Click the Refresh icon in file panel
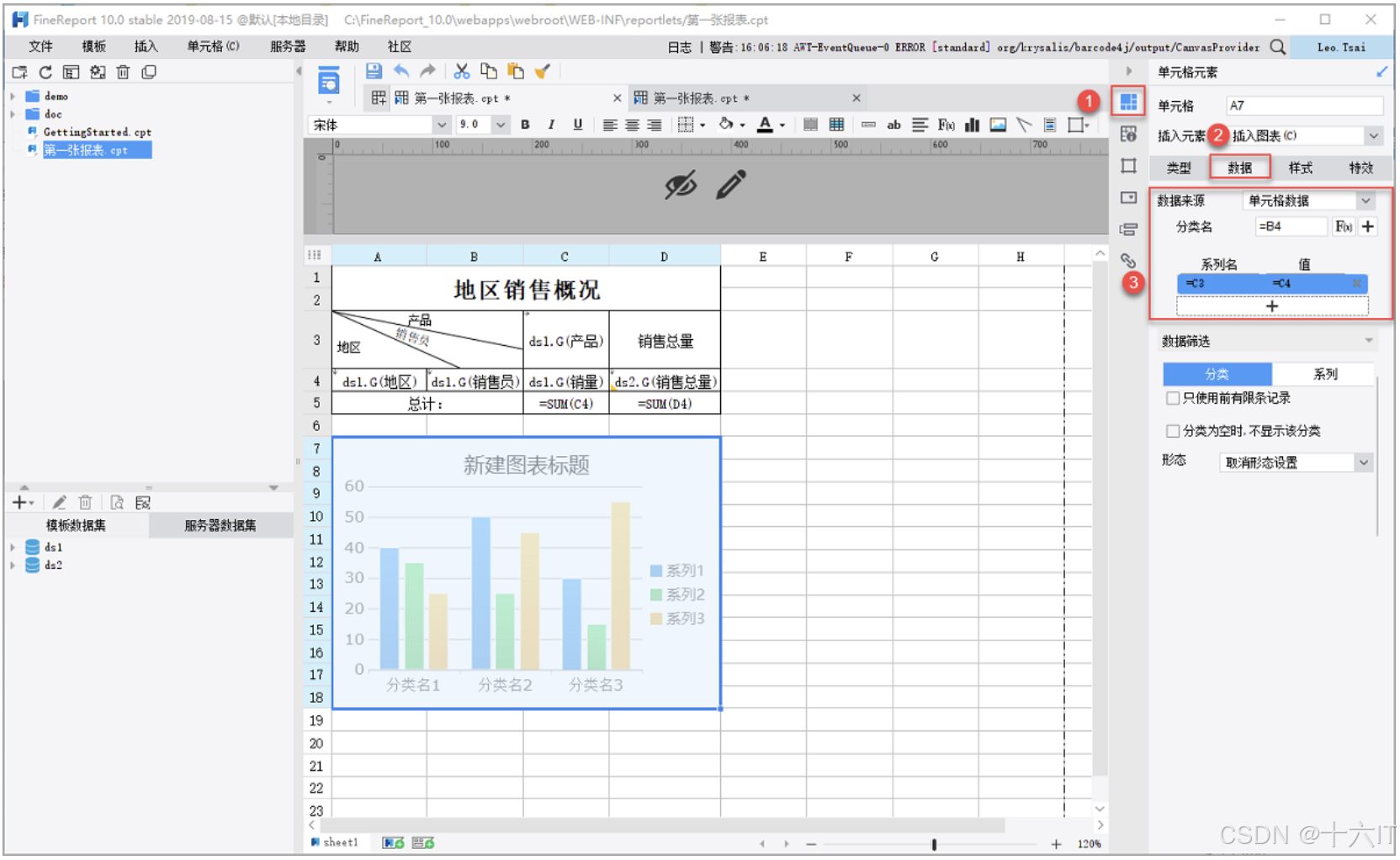 (x=45, y=72)
